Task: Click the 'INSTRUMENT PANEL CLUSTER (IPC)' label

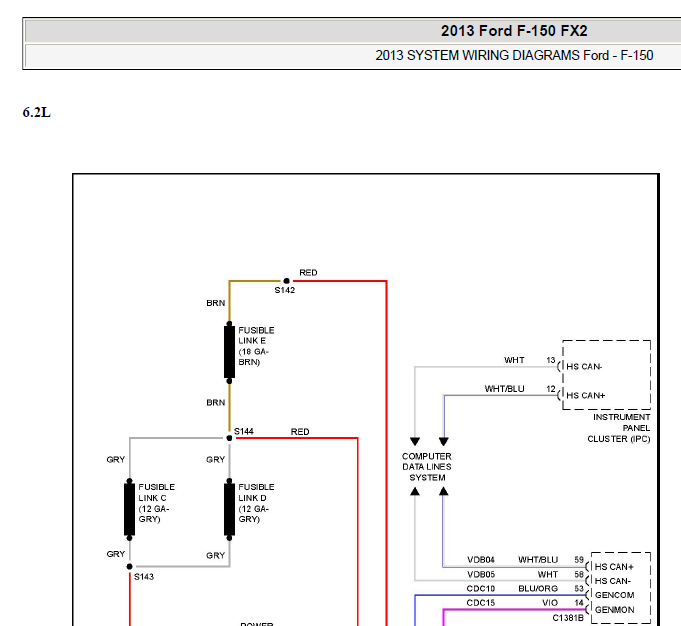Action: click(619, 428)
